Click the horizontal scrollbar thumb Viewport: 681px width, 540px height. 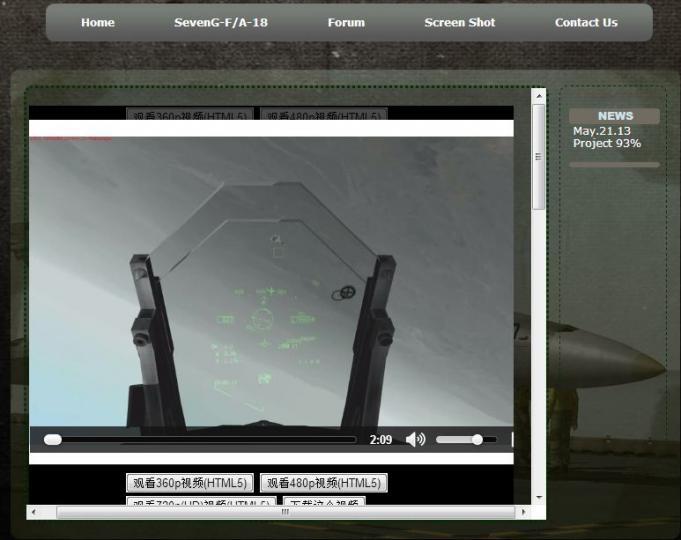[x=285, y=512]
